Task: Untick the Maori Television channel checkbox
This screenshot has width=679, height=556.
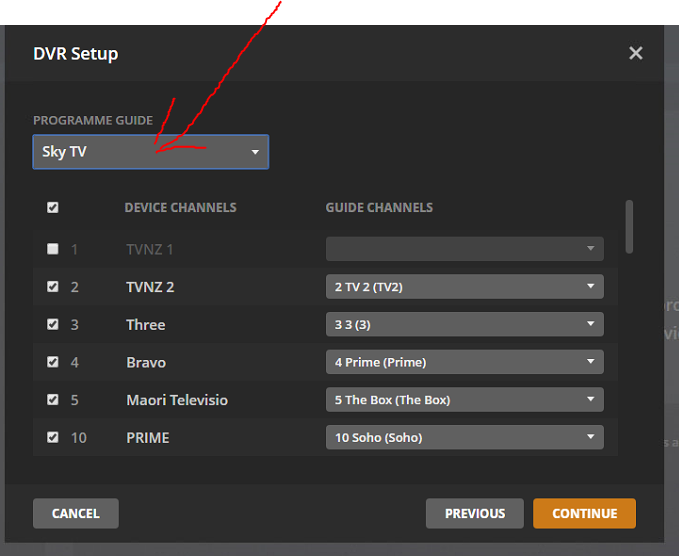Action: pos(53,400)
